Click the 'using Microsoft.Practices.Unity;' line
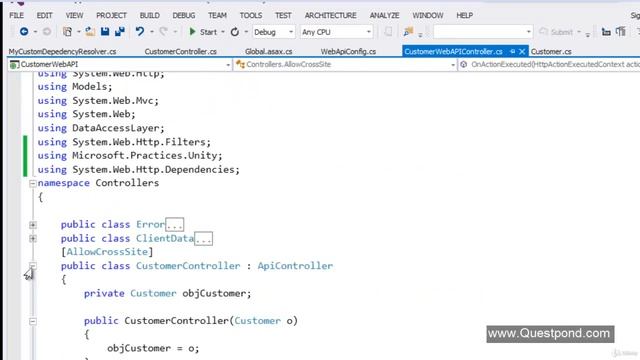Screen dimensions: 640x360 [130, 156]
